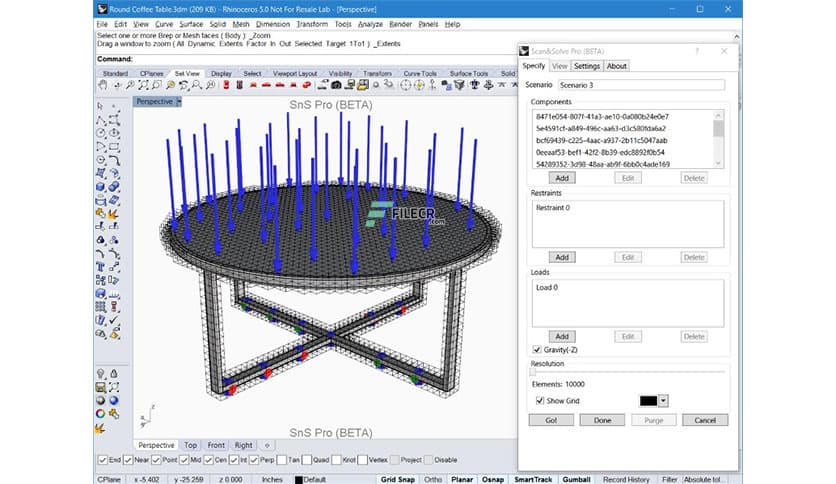The height and width of the screenshot is (484, 836).
Task: Click the Resolution slider handle
Action: tap(533, 372)
